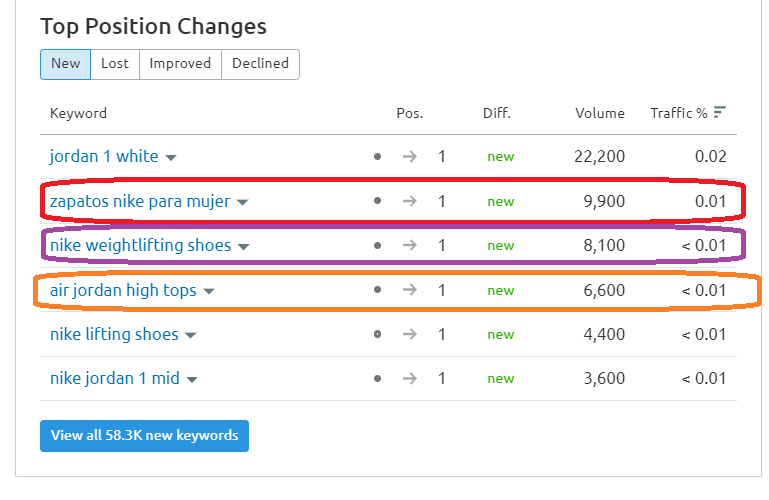Expand dropdown next to nike weightlifting shoes
Viewport: 769px width, 500px height.
[x=243, y=247]
